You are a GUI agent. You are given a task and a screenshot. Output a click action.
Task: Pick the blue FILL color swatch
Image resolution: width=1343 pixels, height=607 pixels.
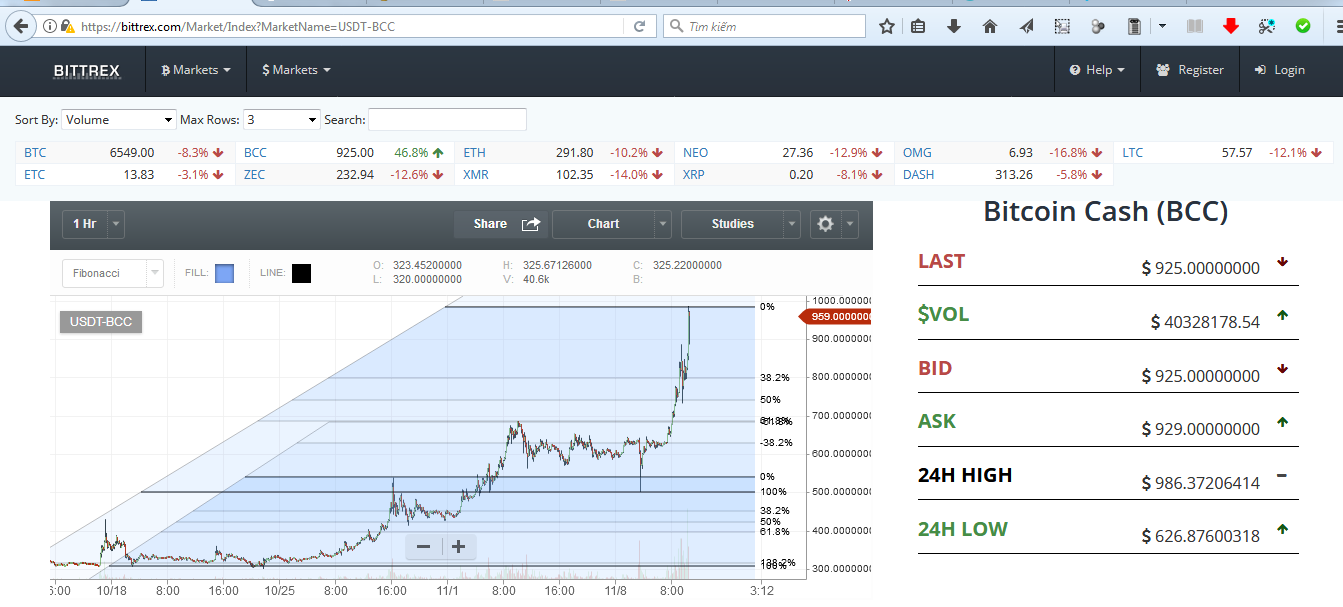click(x=225, y=273)
